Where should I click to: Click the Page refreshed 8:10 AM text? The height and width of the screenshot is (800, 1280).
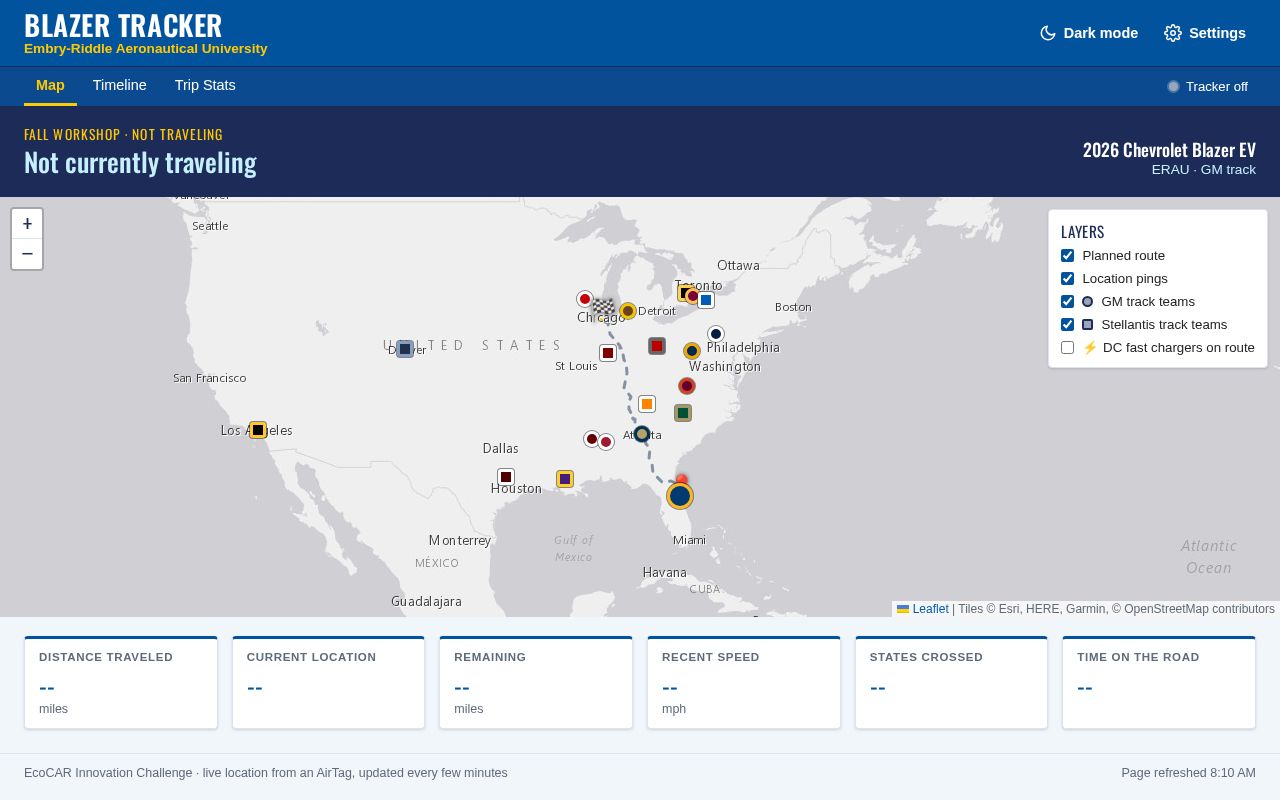tap(1188, 773)
